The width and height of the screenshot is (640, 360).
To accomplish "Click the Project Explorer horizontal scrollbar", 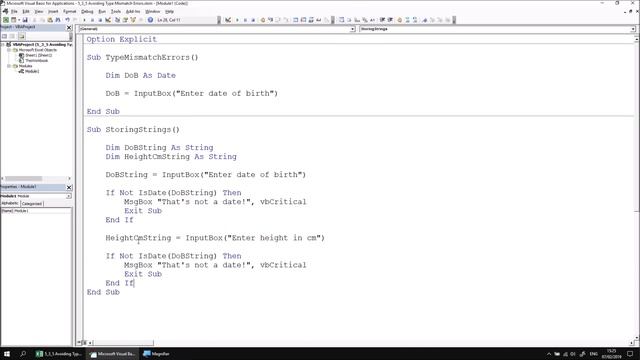I will point(24,178).
